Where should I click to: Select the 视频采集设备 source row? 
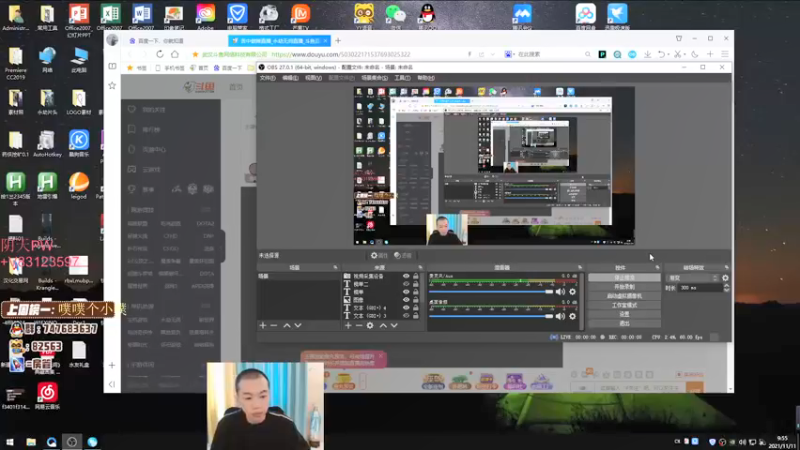[383, 276]
